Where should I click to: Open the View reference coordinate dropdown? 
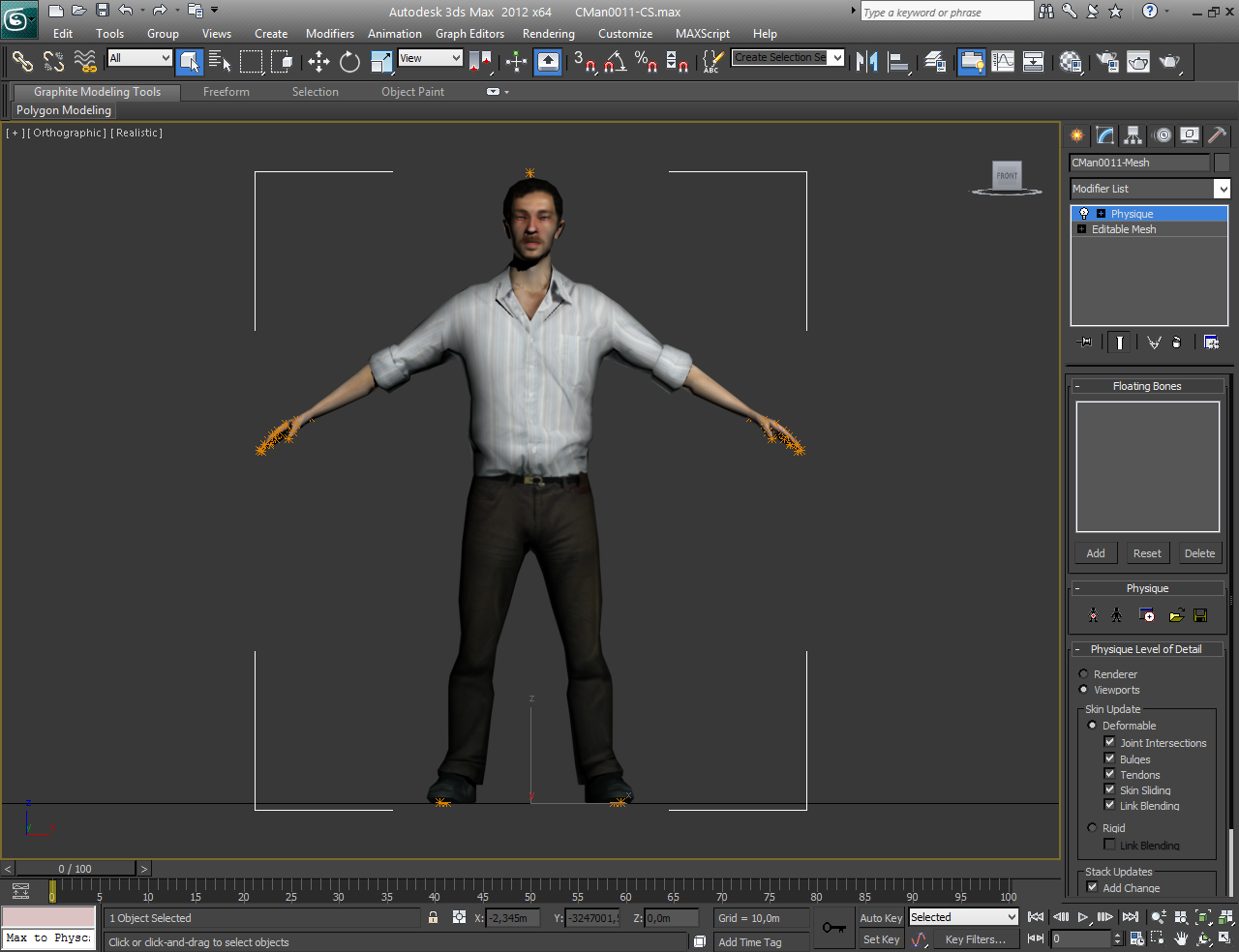[431, 59]
